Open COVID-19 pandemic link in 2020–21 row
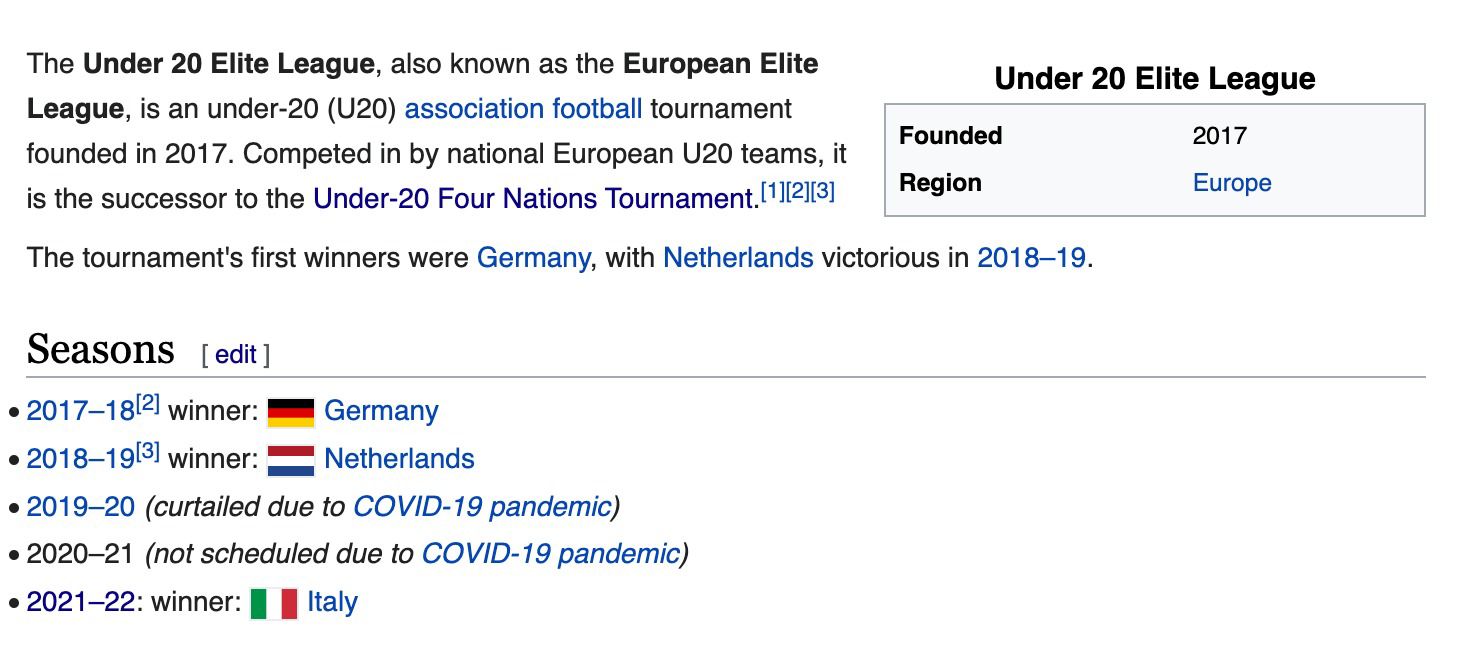 tap(550, 554)
